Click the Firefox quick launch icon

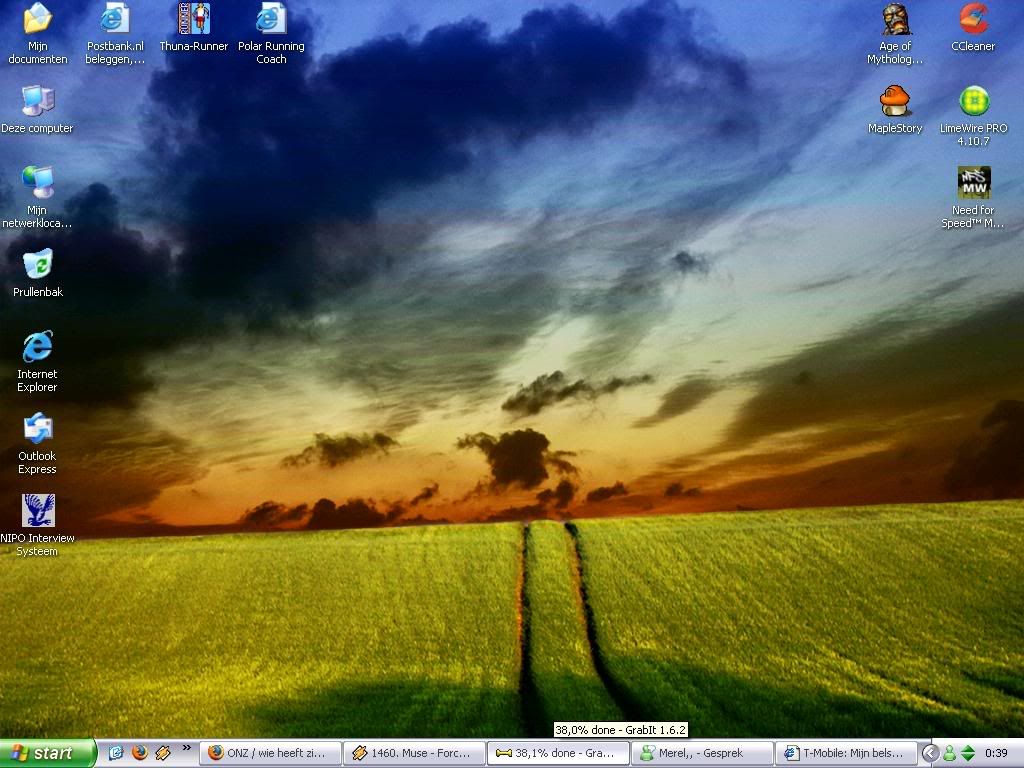(140, 753)
